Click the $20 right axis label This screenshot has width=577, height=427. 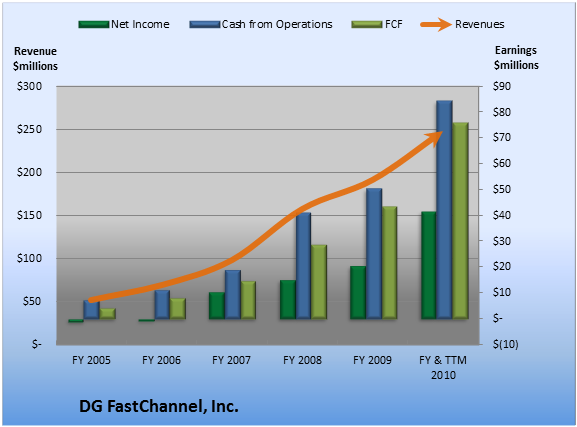[502, 267]
